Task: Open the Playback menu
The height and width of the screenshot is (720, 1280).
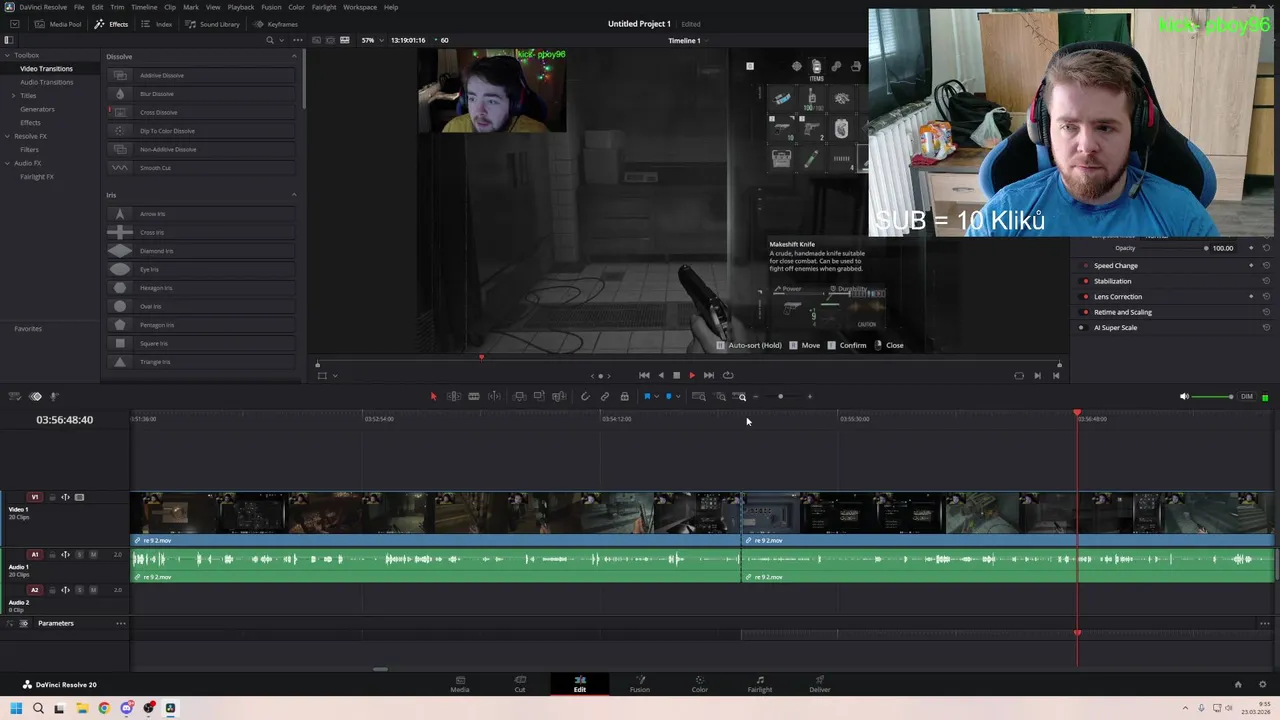Action: [241, 7]
